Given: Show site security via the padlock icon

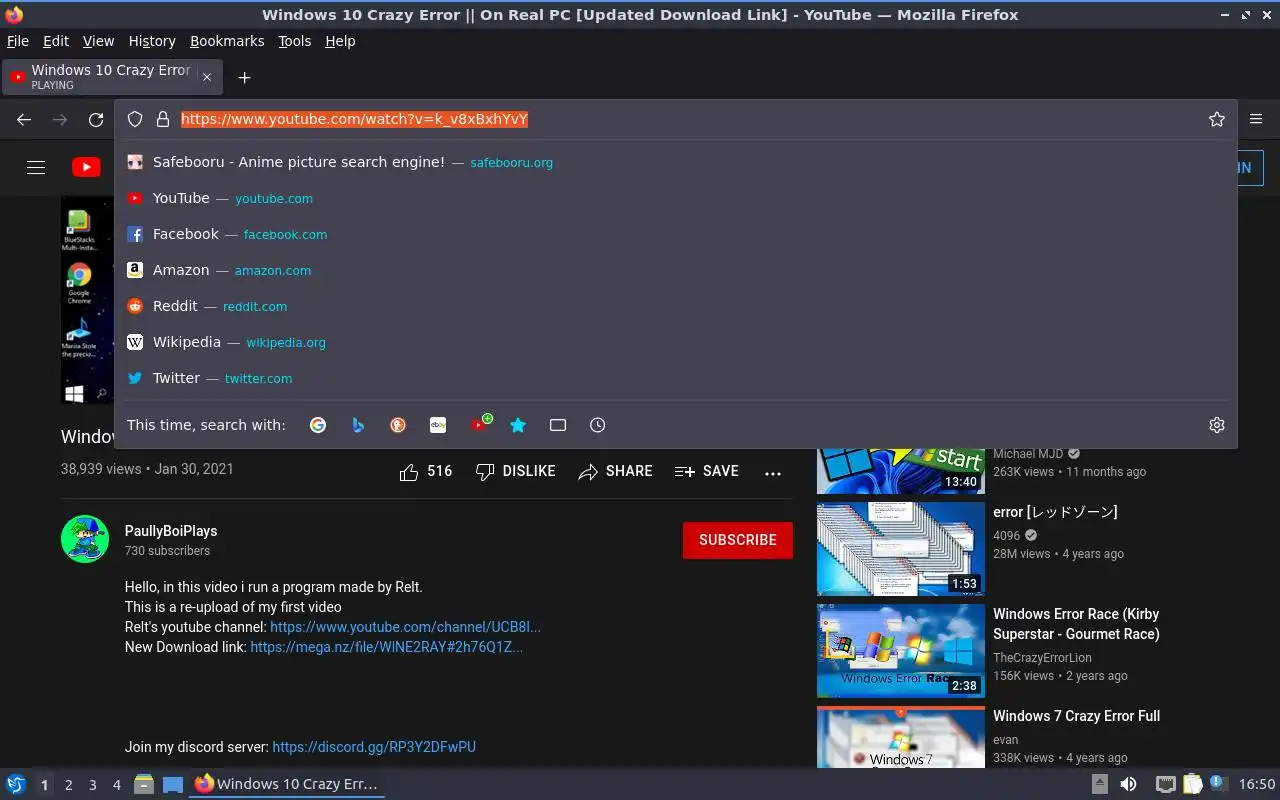Looking at the screenshot, I should [x=163, y=119].
